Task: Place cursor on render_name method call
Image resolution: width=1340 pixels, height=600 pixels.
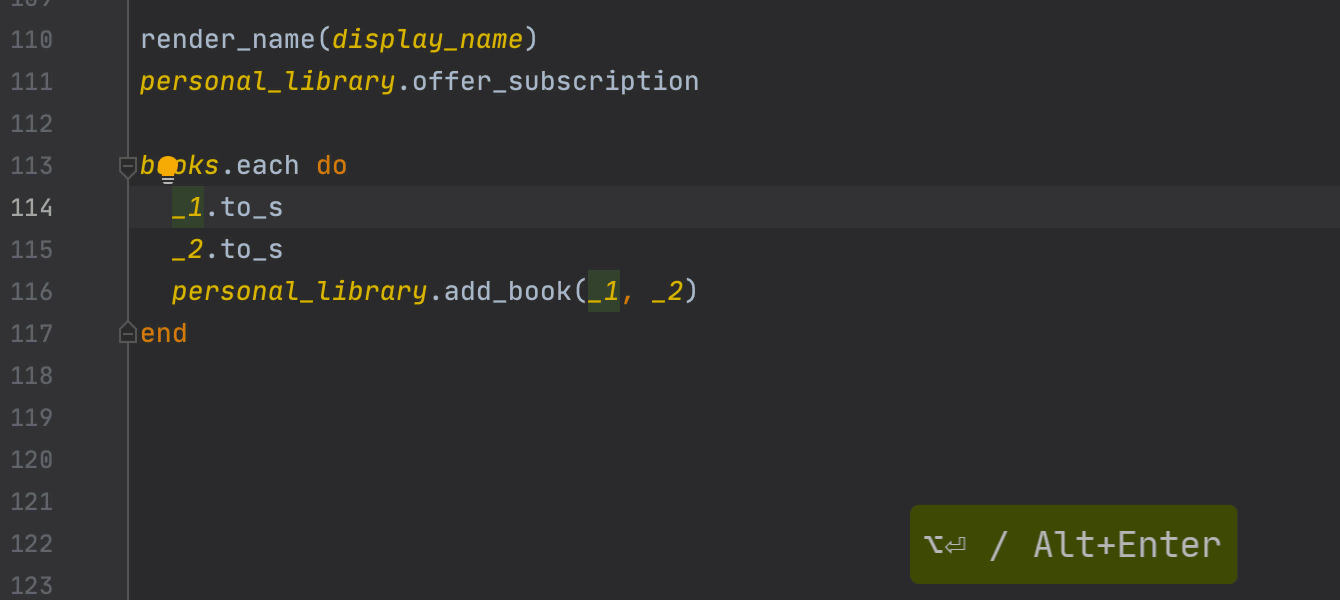Action: (227, 40)
